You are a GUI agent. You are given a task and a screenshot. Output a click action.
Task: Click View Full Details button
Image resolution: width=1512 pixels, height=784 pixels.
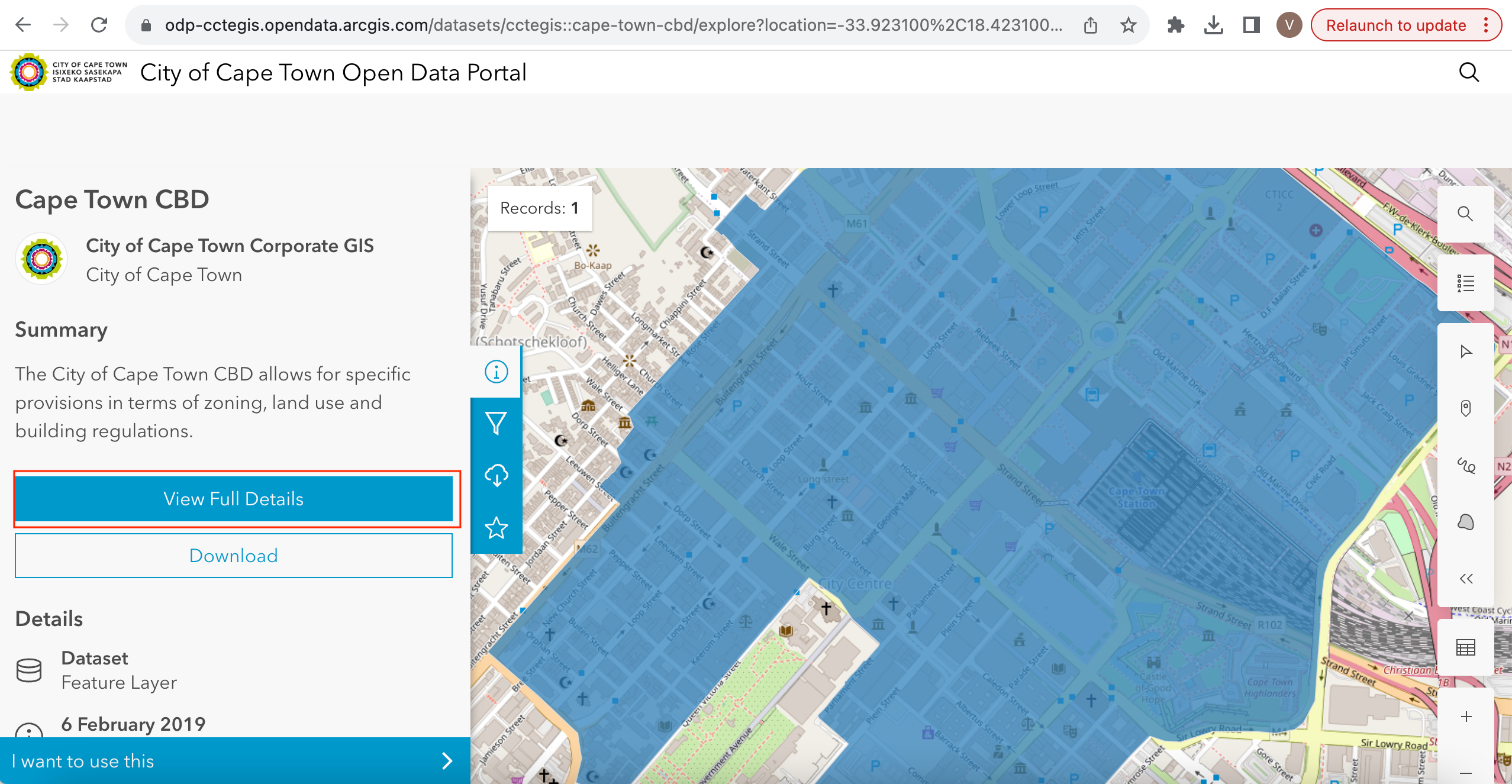click(x=234, y=499)
